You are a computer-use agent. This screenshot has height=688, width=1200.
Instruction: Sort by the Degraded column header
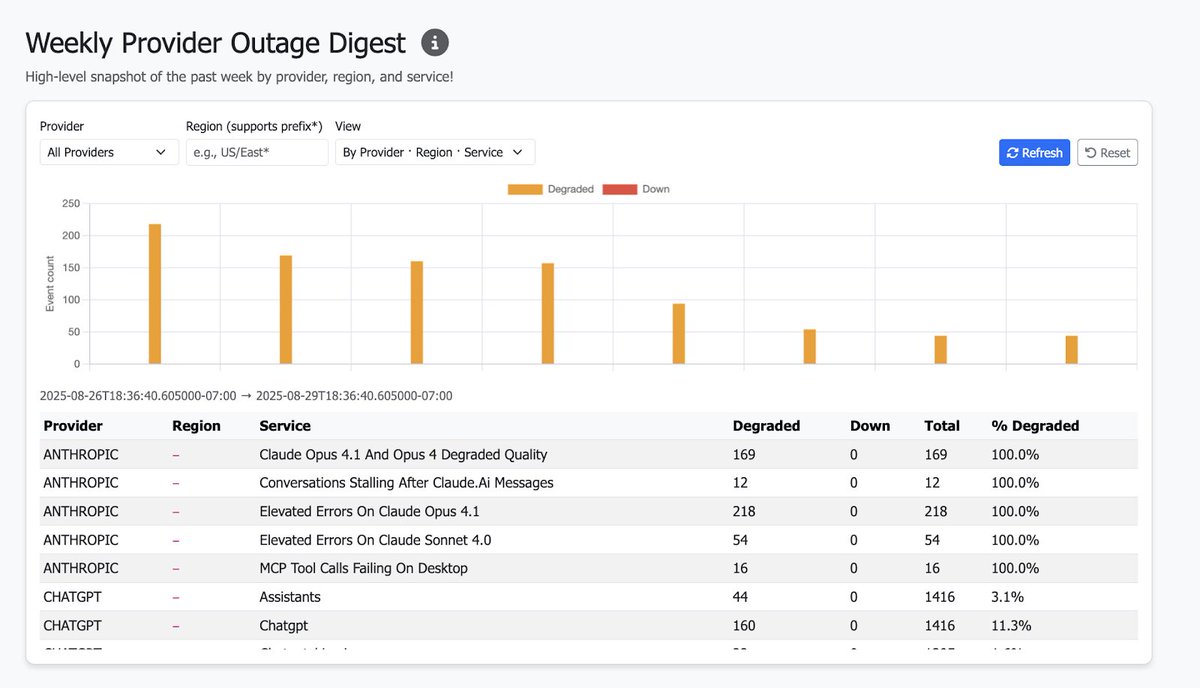766,426
